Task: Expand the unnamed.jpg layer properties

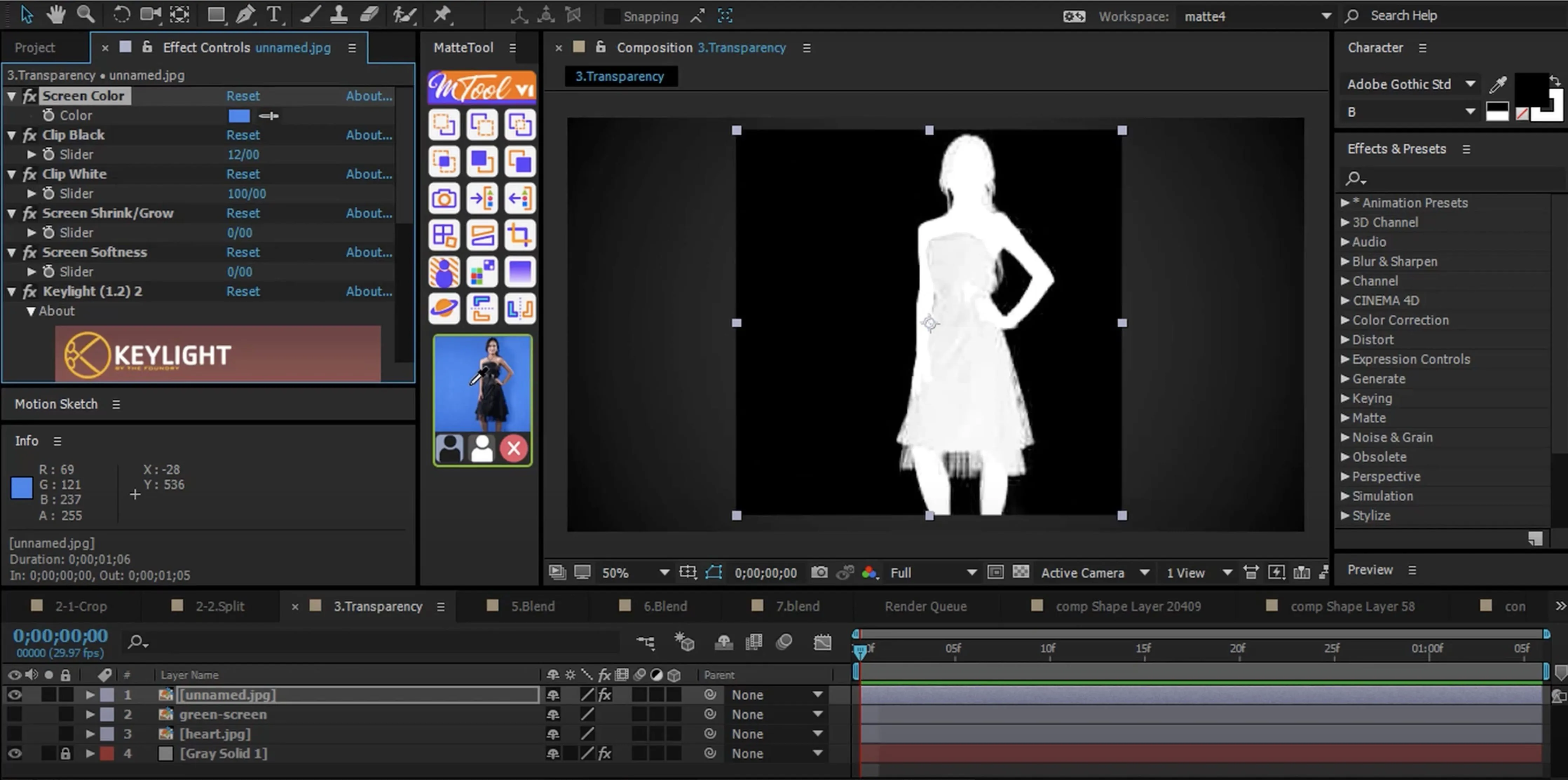Action: (90, 695)
